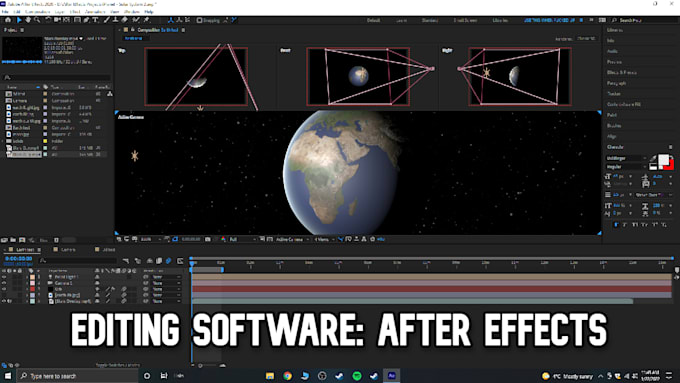This screenshot has width=680, height=383.
Task: Click the white fill color swatch
Action: (663, 160)
